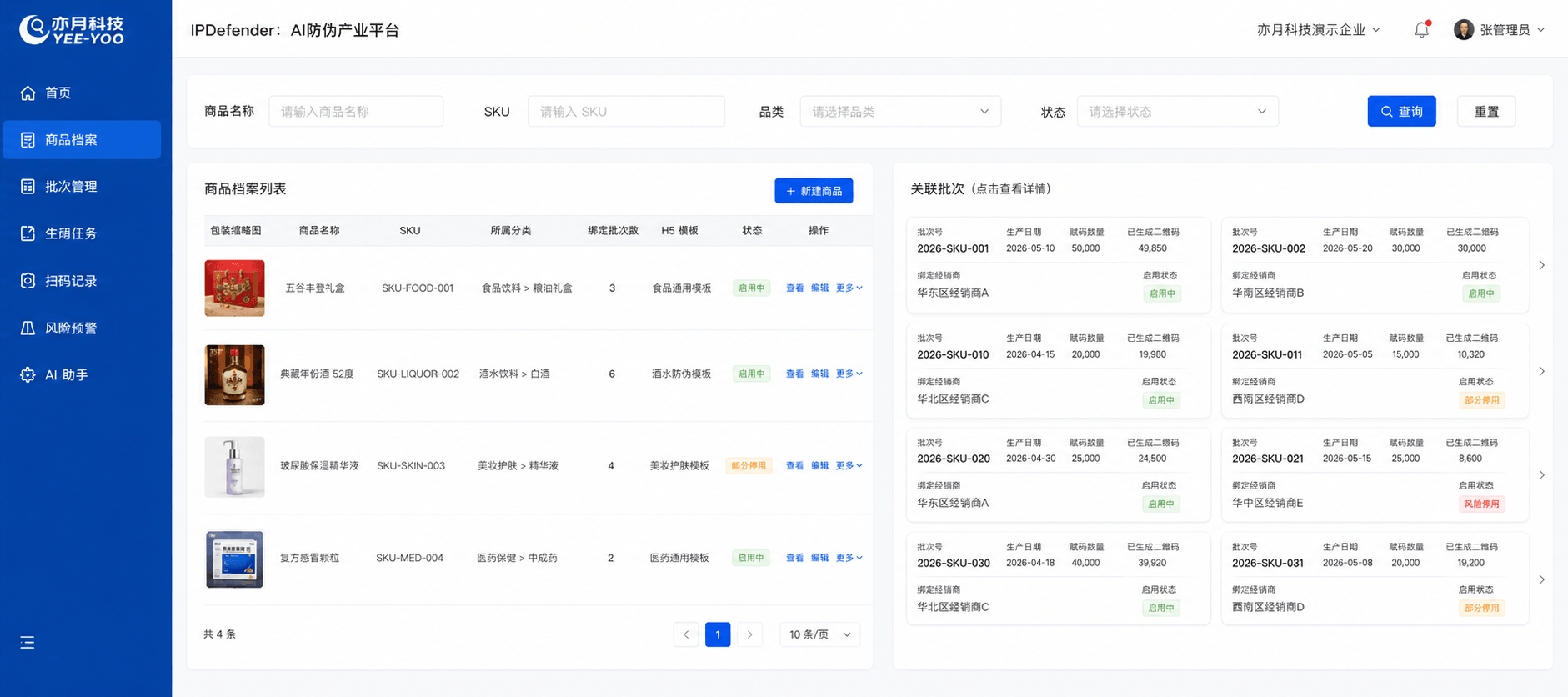This screenshot has width=1568, height=697.
Task: Open 风险预警 menu item
Action: pos(82,328)
